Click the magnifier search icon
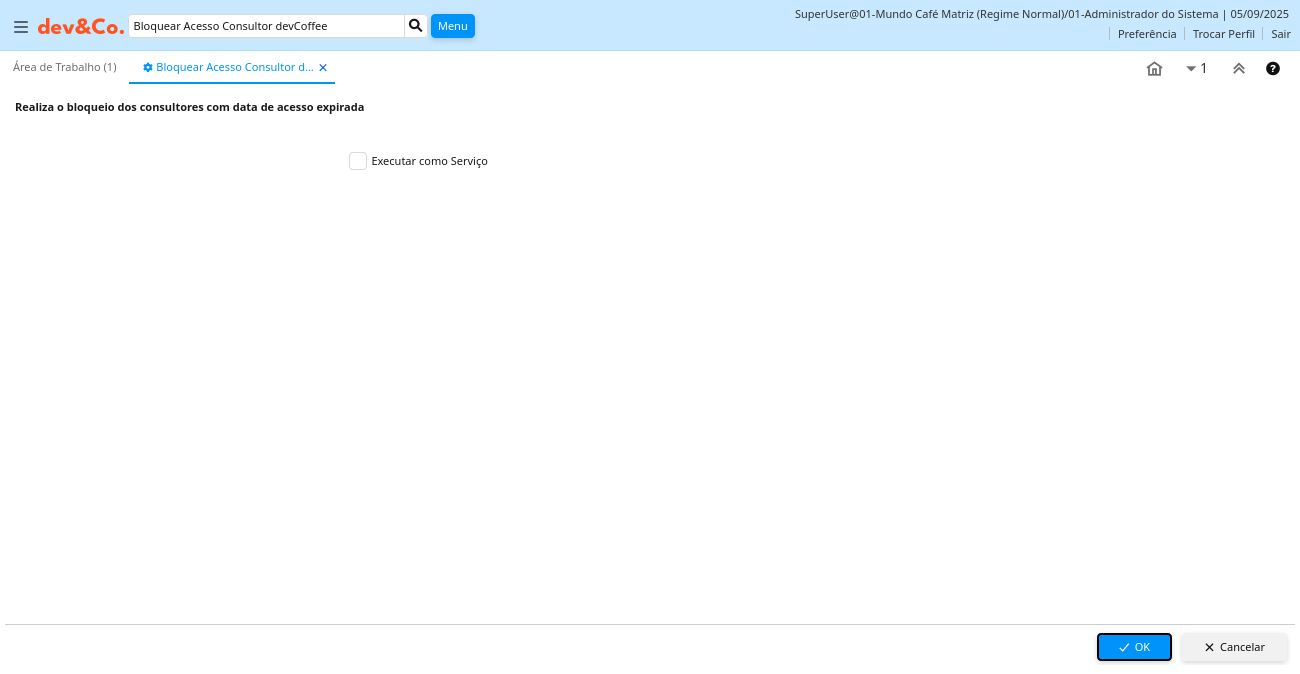 pyautogui.click(x=416, y=26)
